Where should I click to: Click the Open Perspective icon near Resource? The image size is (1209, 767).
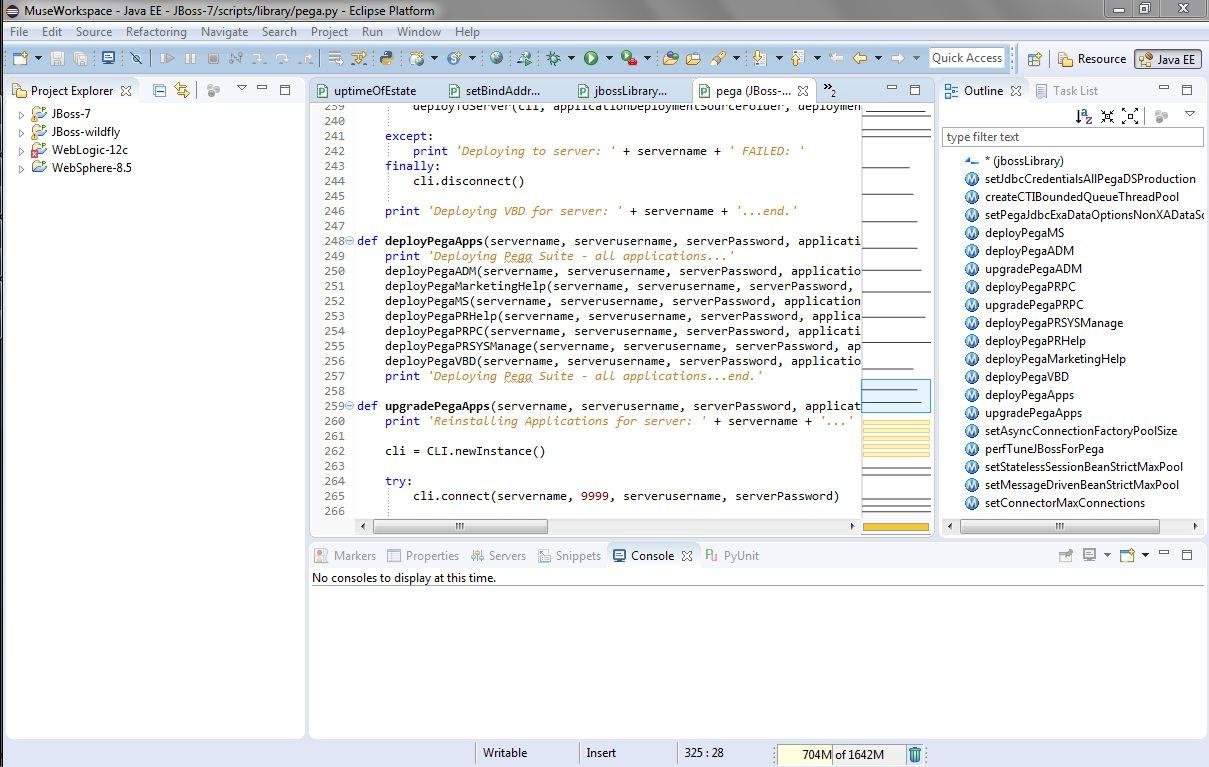[1035, 58]
